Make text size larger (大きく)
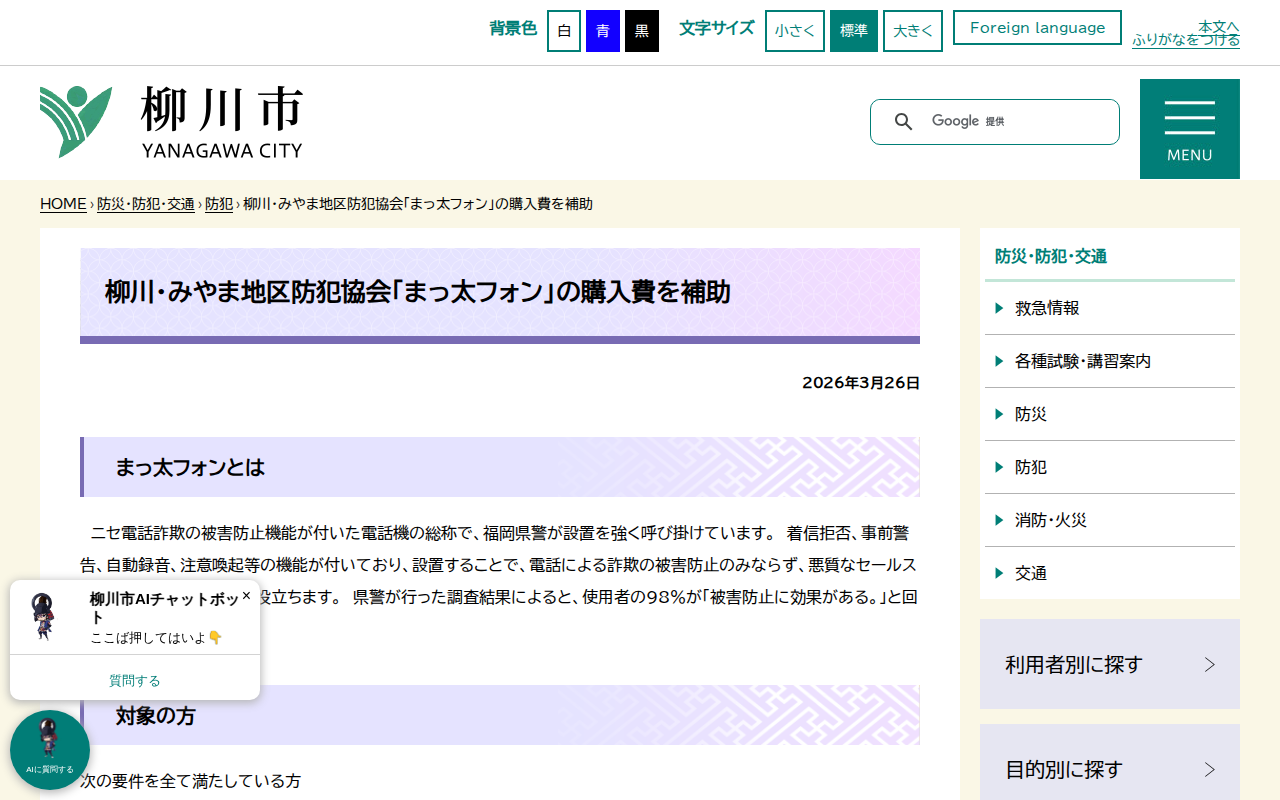This screenshot has width=1280, height=800. coord(913,31)
